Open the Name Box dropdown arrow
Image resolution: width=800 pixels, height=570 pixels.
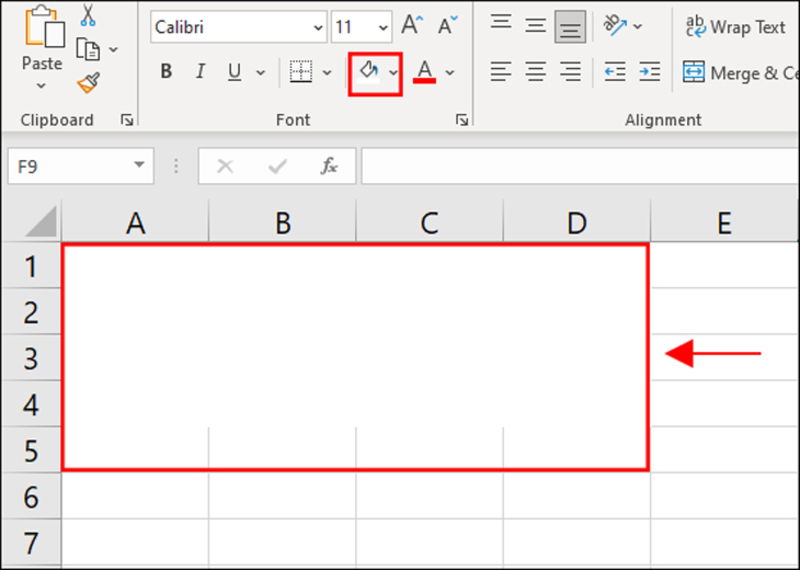(x=139, y=165)
